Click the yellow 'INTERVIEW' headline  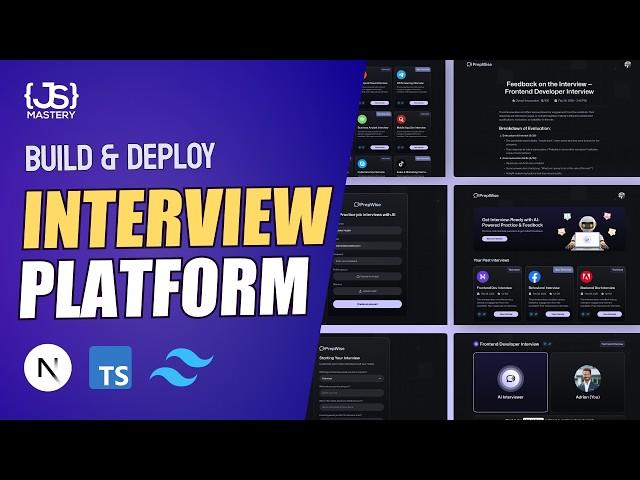177,218
